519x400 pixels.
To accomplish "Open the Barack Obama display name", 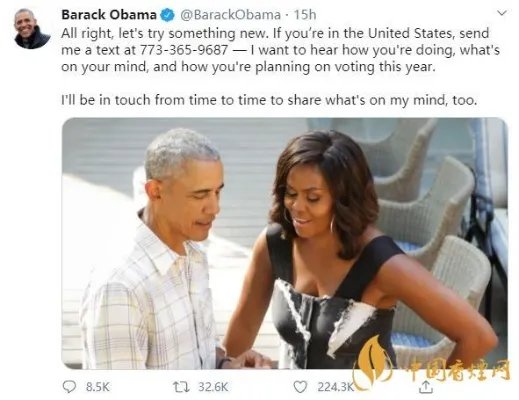I will click(109, 15).
